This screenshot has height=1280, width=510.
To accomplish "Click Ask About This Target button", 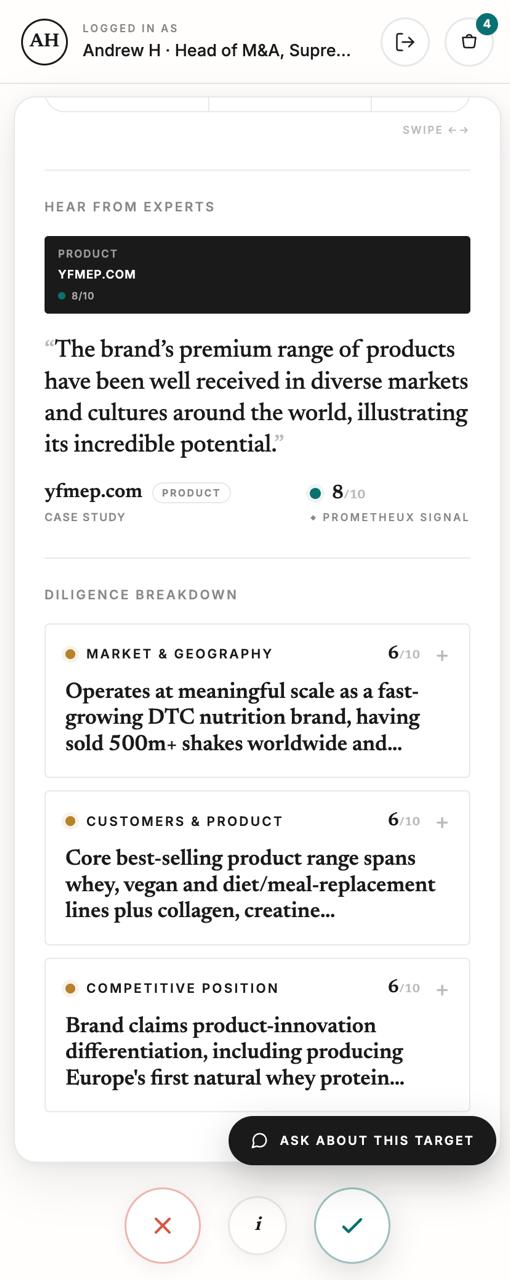I will point(362,1140).
